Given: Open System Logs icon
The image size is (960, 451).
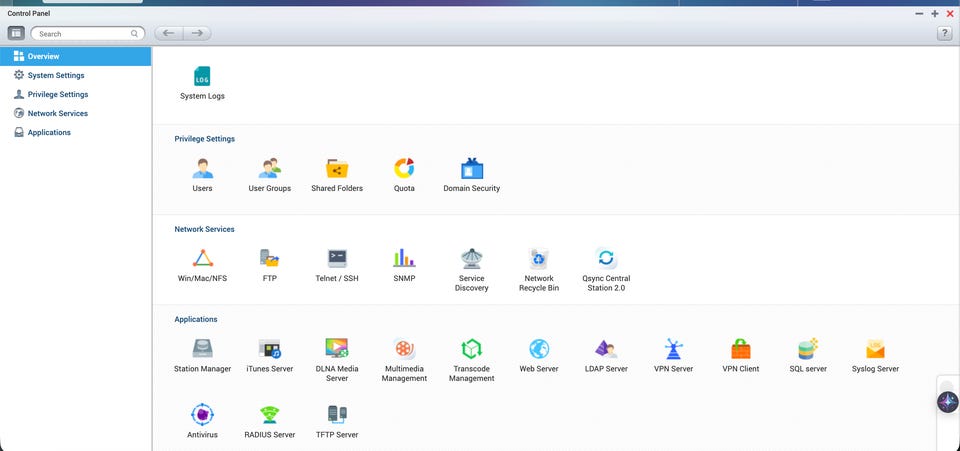Looking at the screenshot, I should [x=202, y=78].
